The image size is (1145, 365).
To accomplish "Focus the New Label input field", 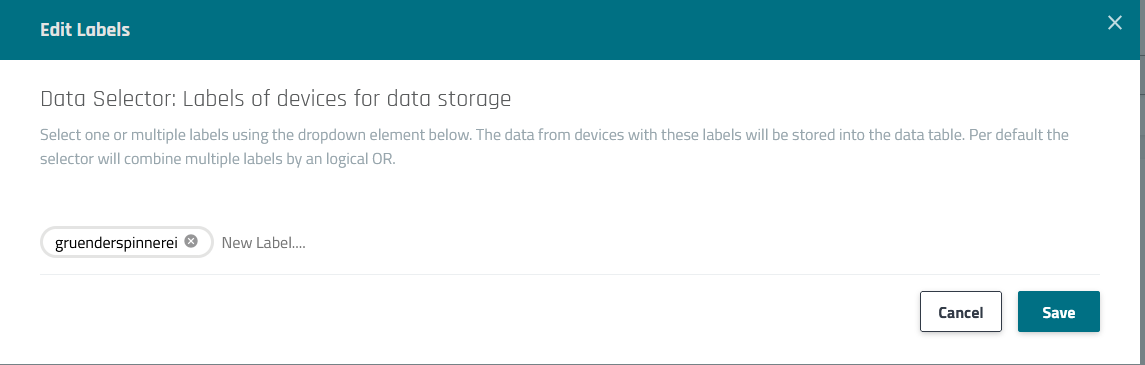I will point(264,242).
